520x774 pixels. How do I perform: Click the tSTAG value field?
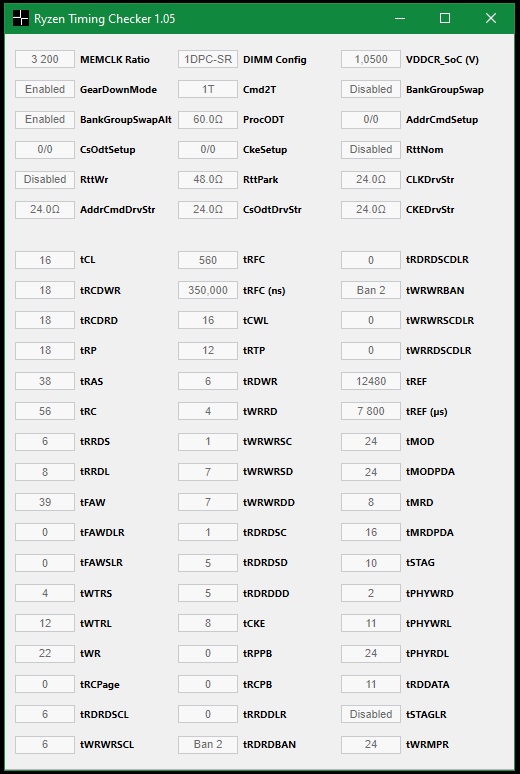tap(371, 563)
